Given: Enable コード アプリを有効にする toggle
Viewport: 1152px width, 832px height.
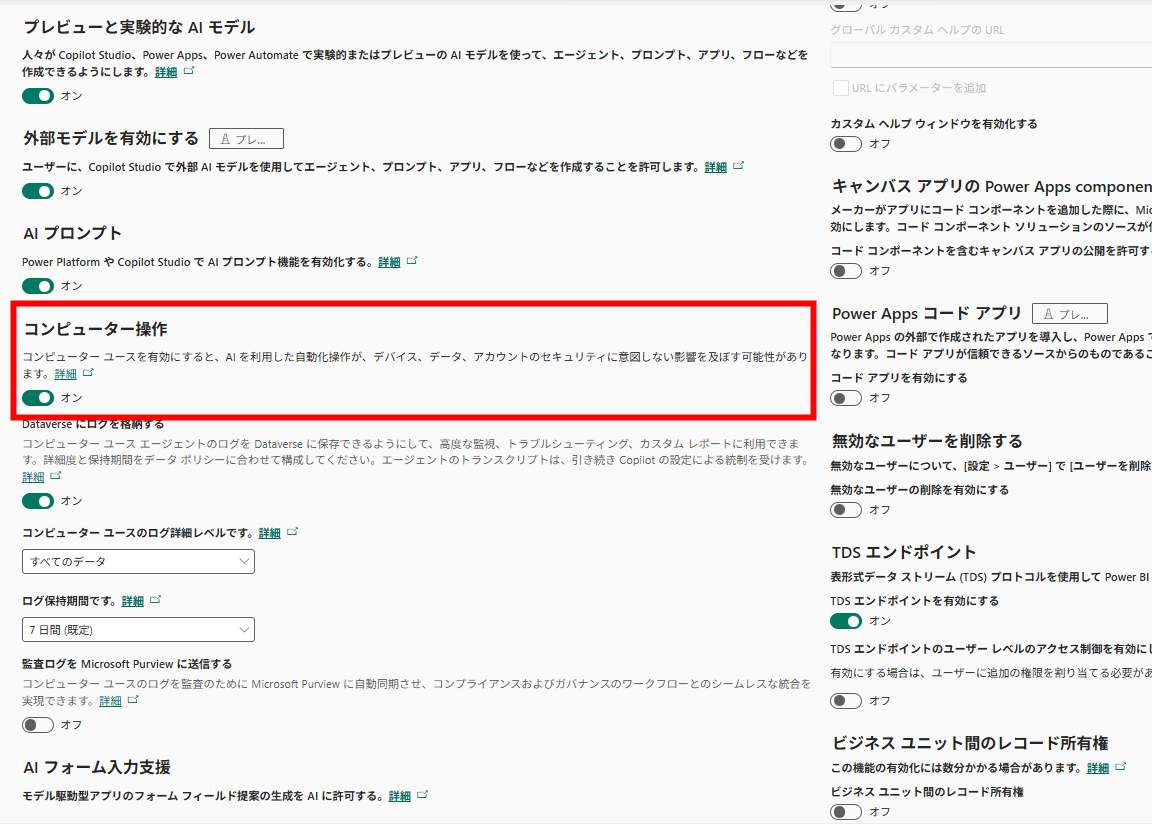Looking at the screenshot, I should tap(846, 398).
